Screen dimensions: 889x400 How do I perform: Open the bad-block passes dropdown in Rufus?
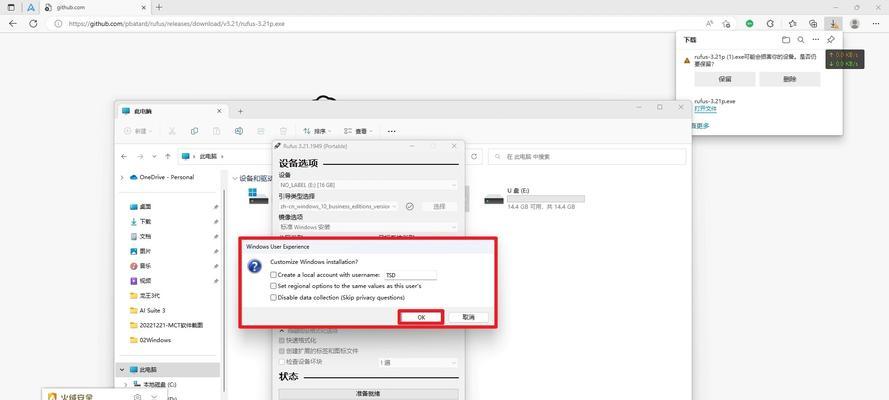[x=418, y=363]
